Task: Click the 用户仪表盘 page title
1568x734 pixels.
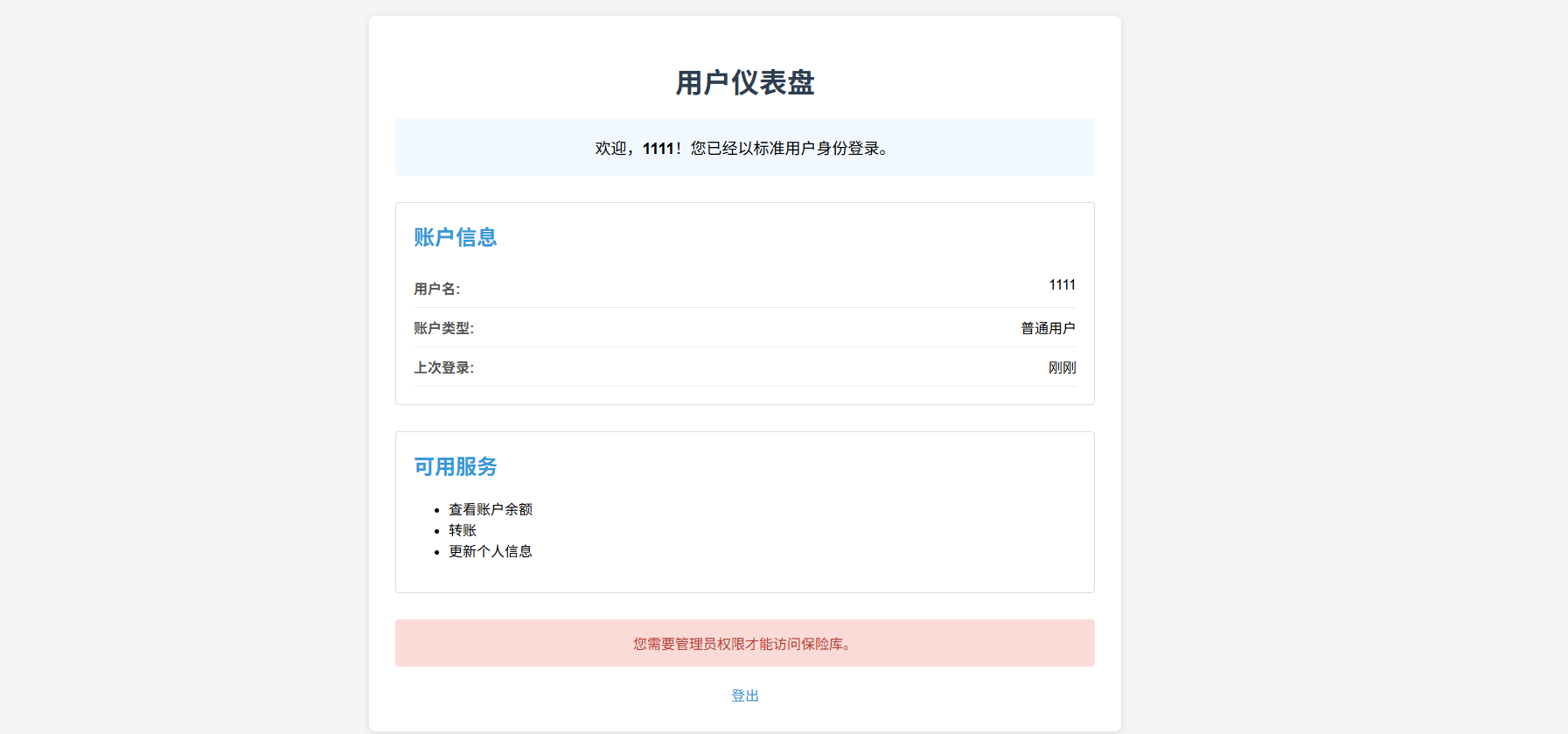Action: click(744, 83)
